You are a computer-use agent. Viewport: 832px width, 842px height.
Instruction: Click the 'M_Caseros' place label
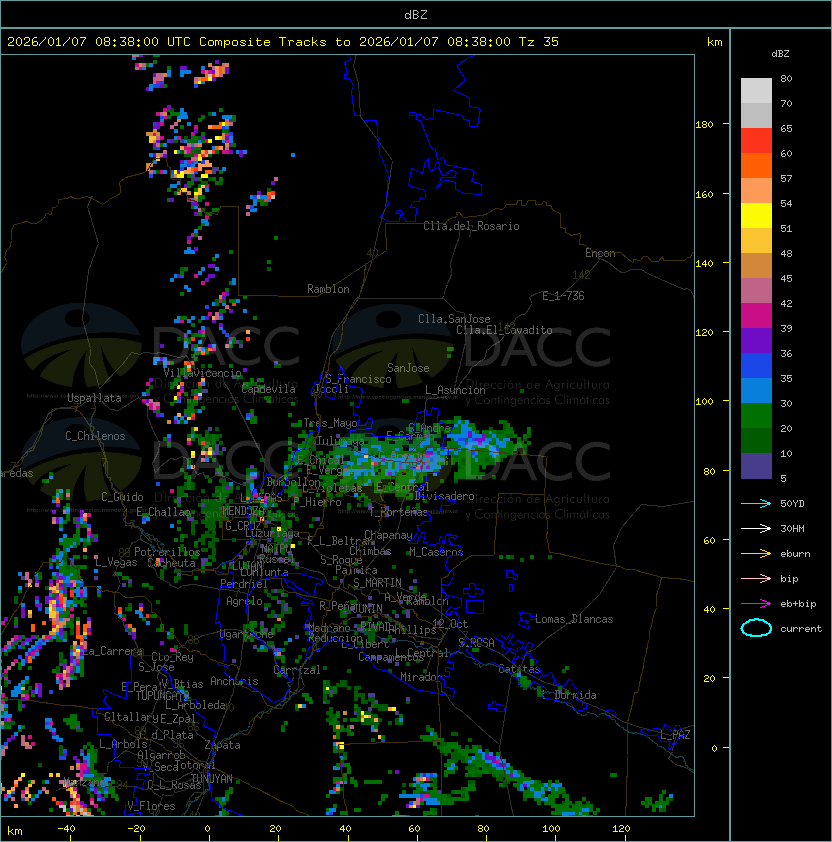(436, 552)
